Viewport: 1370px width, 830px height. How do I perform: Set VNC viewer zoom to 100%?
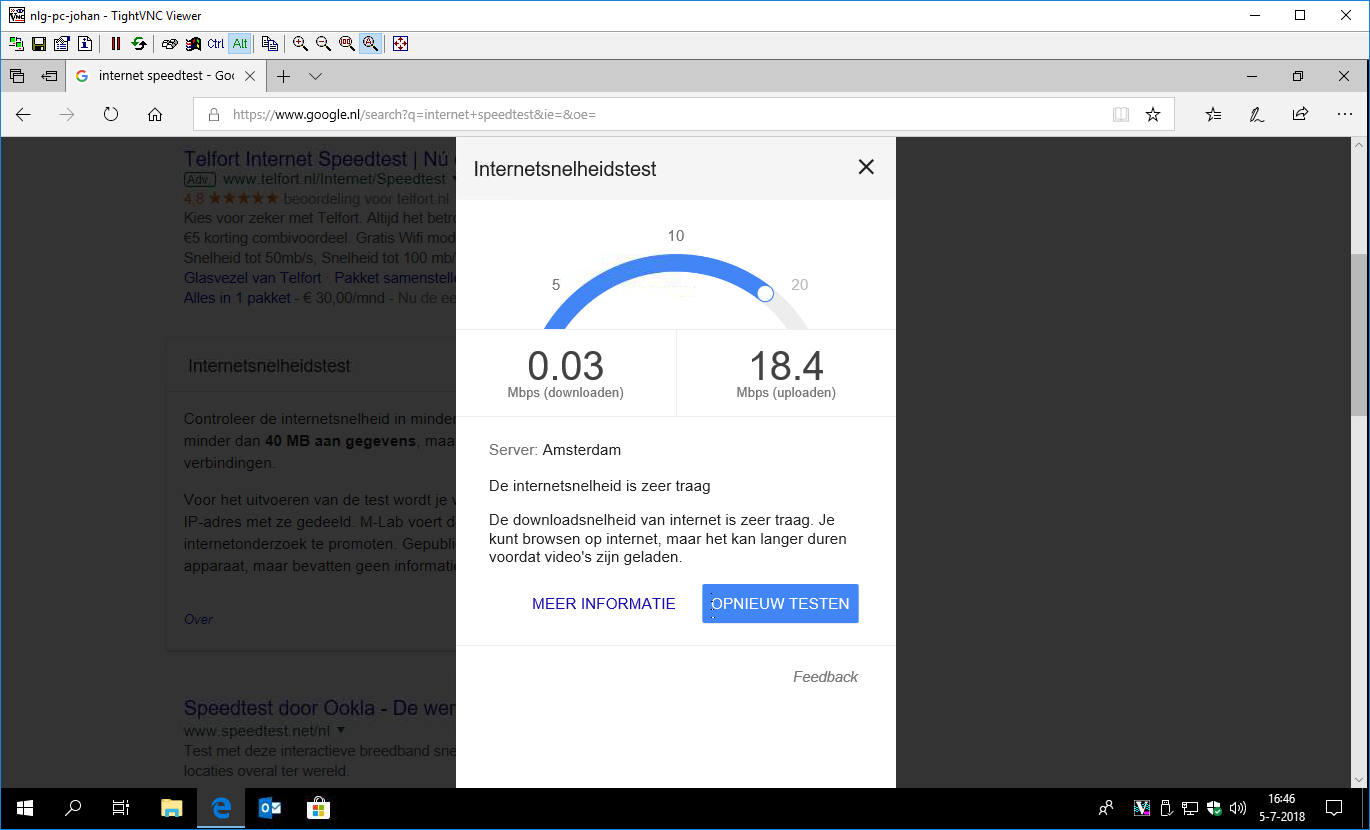[347, 44]
